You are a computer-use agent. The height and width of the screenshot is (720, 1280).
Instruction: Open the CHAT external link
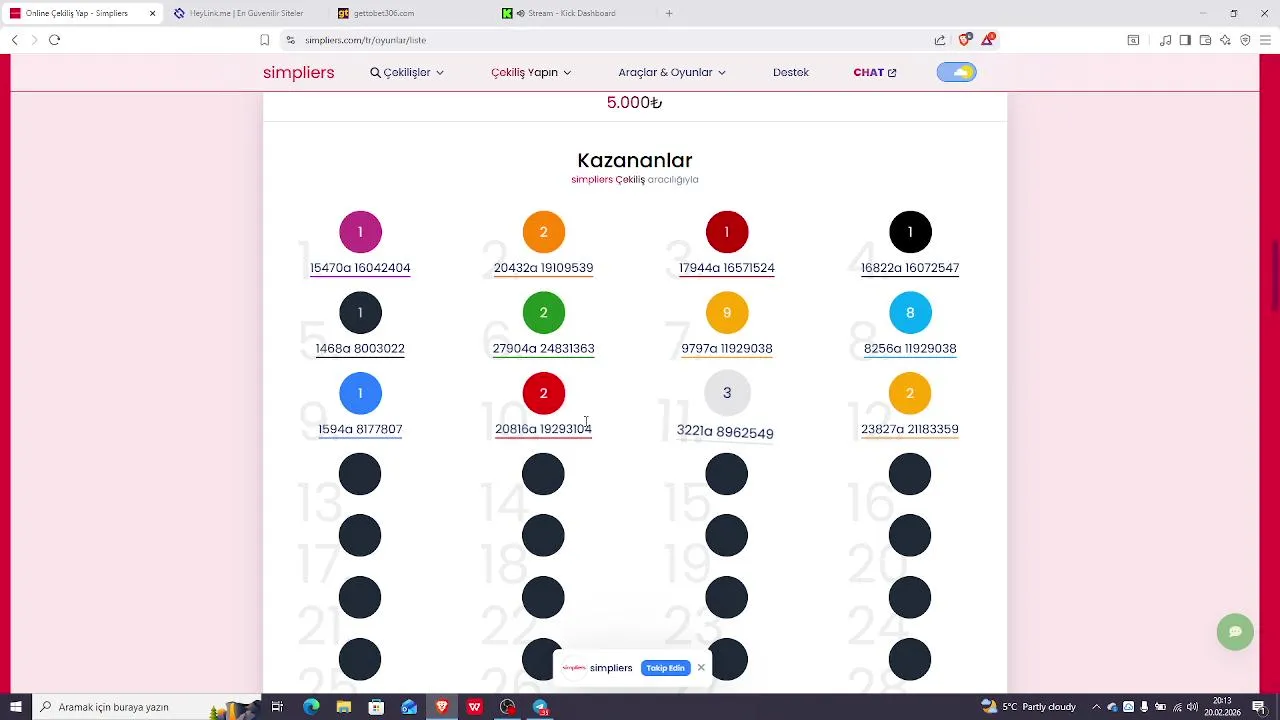[875, 72]
